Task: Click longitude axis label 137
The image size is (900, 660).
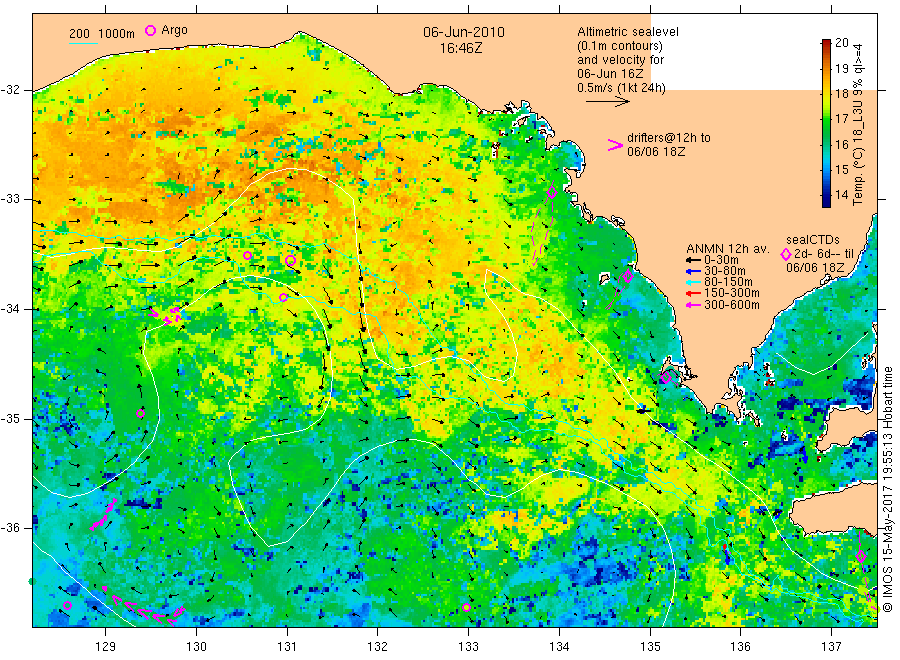Action: (832, 647)
